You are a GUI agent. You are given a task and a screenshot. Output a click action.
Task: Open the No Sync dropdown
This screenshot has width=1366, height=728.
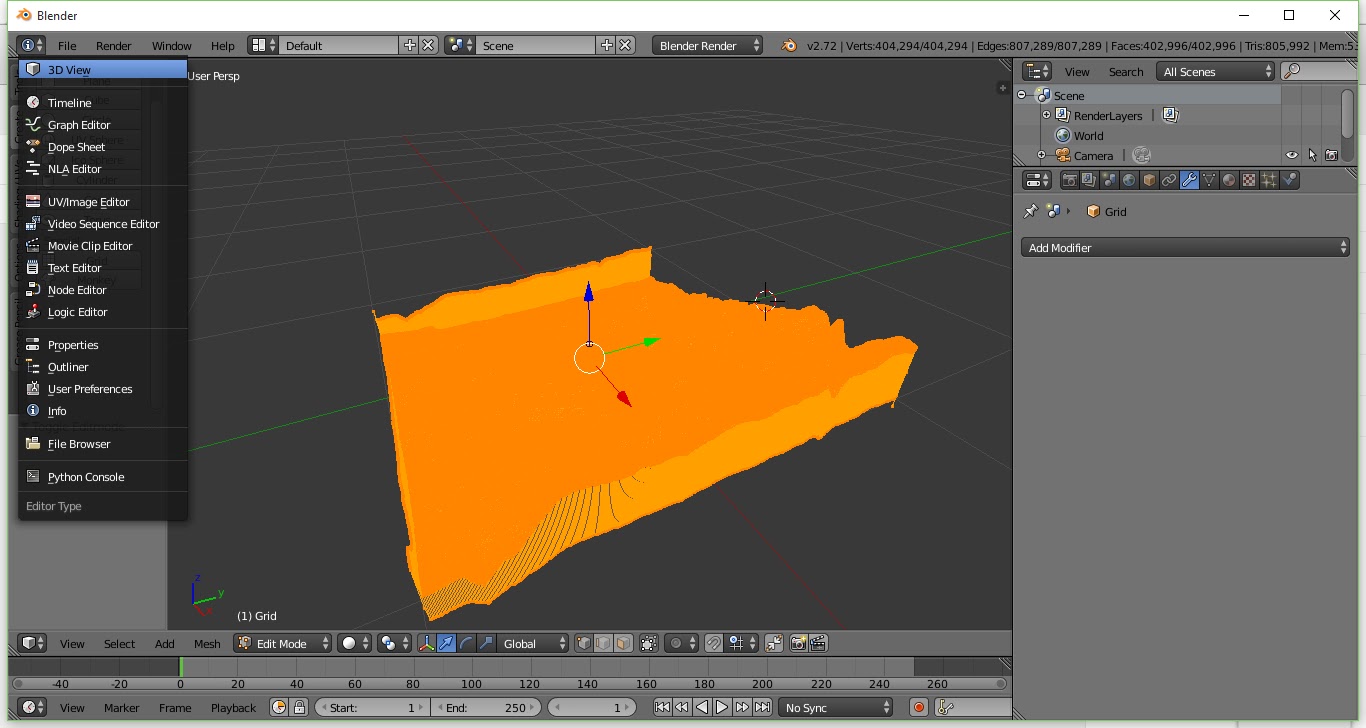coord(836,707)
